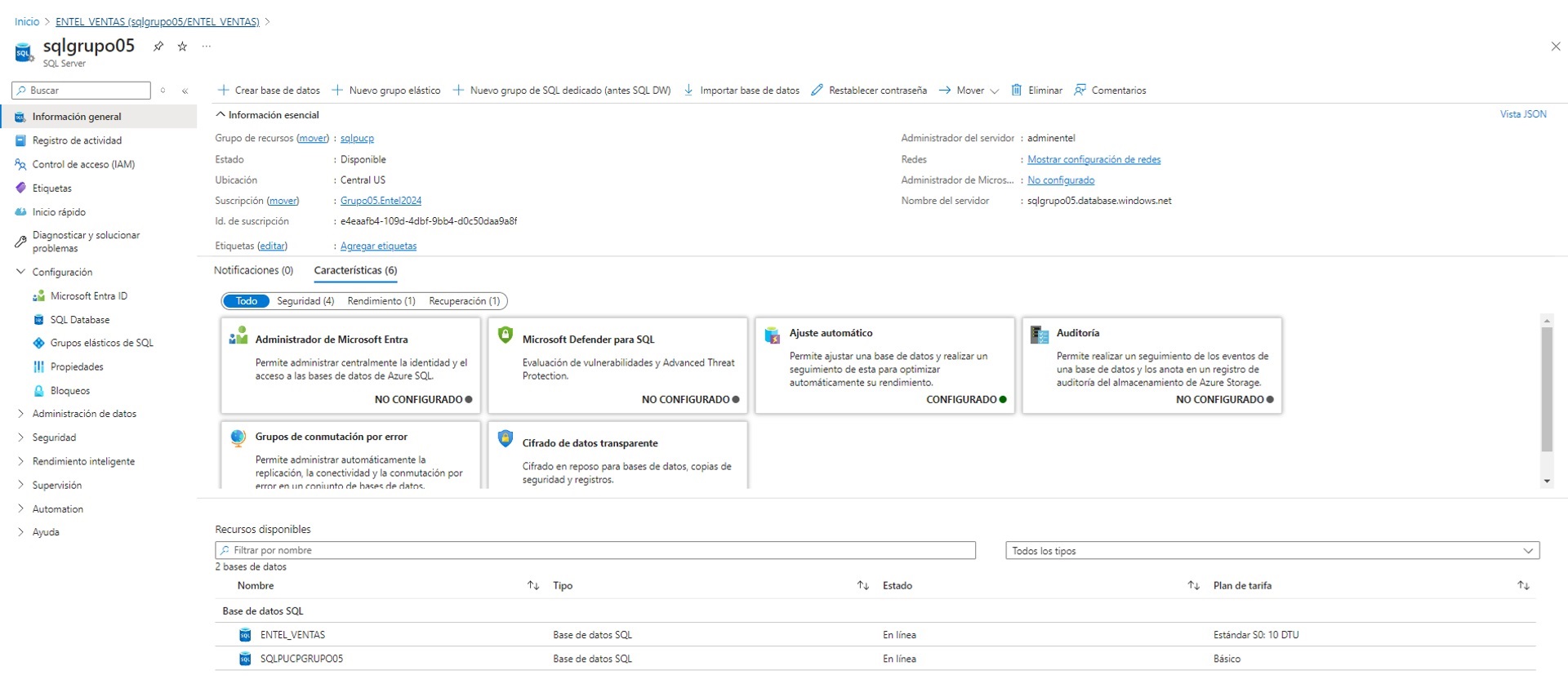Open the Vista JSON link

[1522, 114]
